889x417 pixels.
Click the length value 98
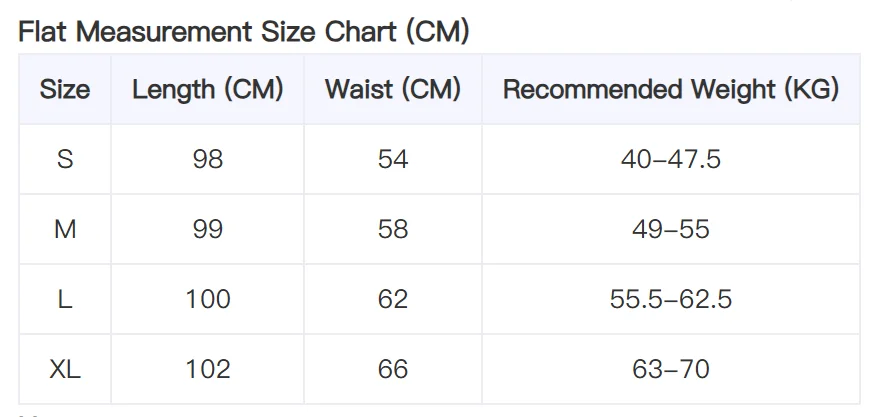[208, 159]
